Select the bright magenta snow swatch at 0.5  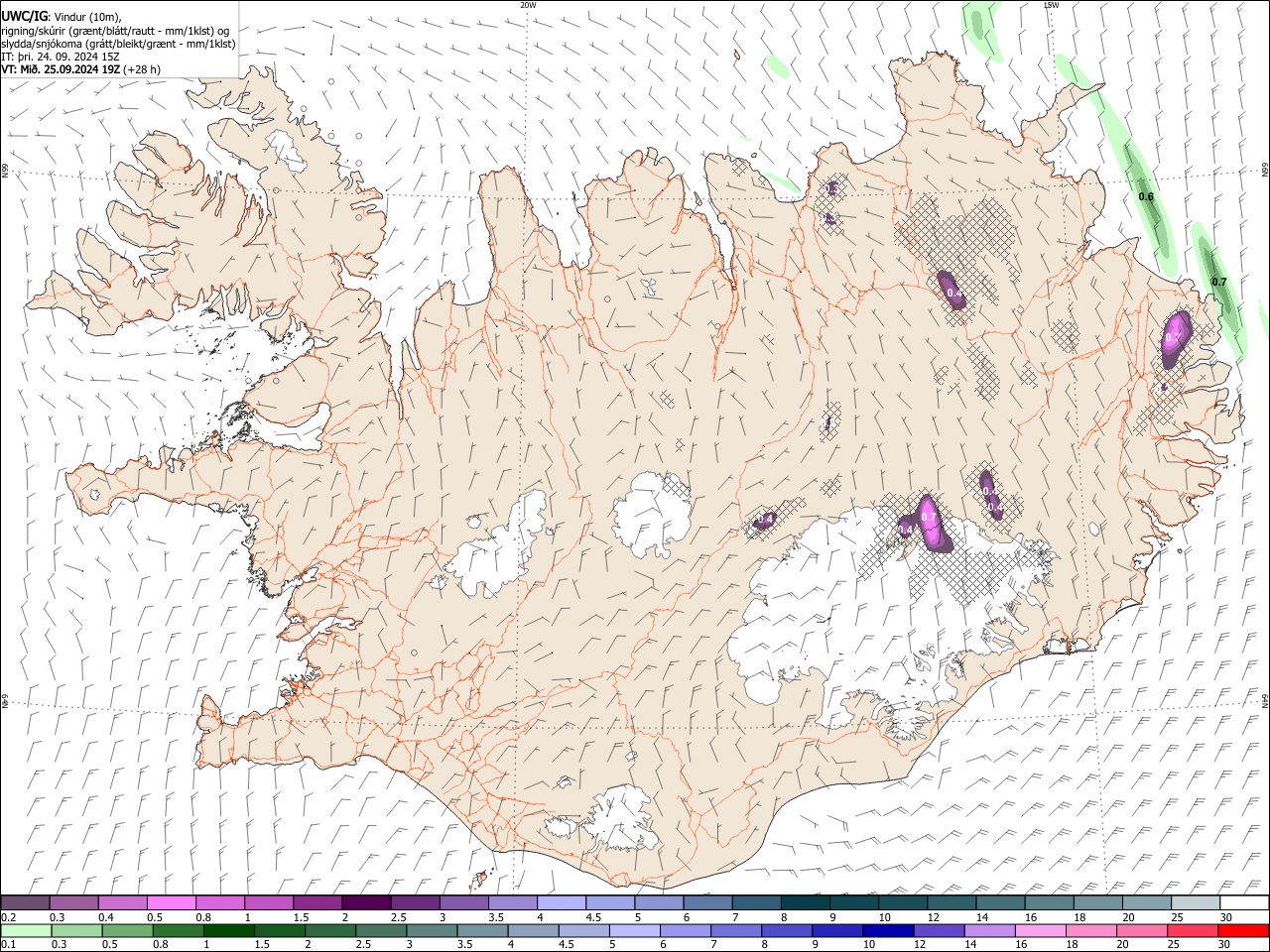click(172, 902)
